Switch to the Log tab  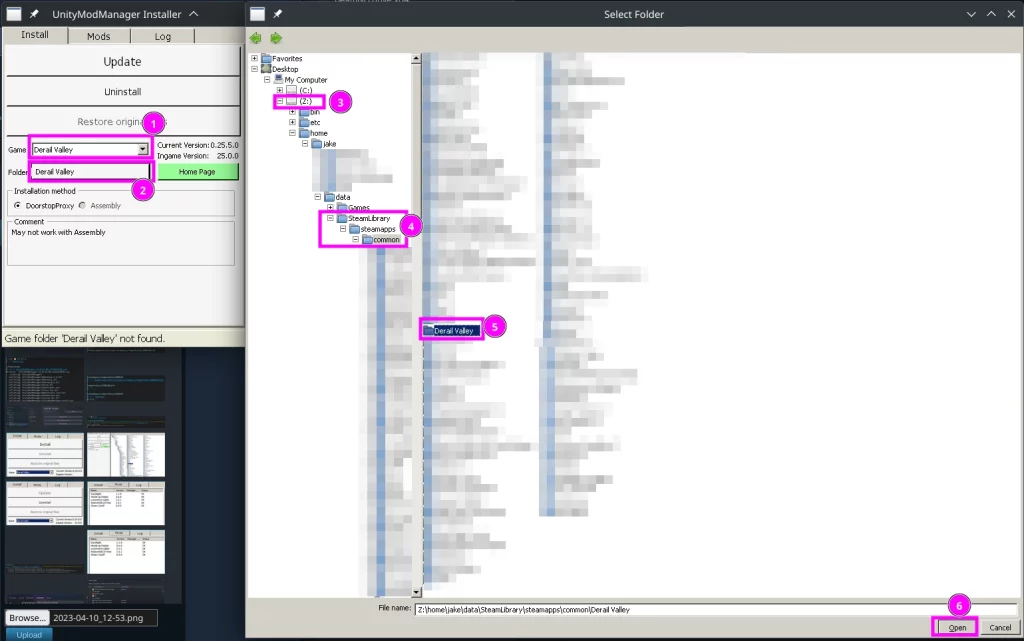(x=162, y=36)
